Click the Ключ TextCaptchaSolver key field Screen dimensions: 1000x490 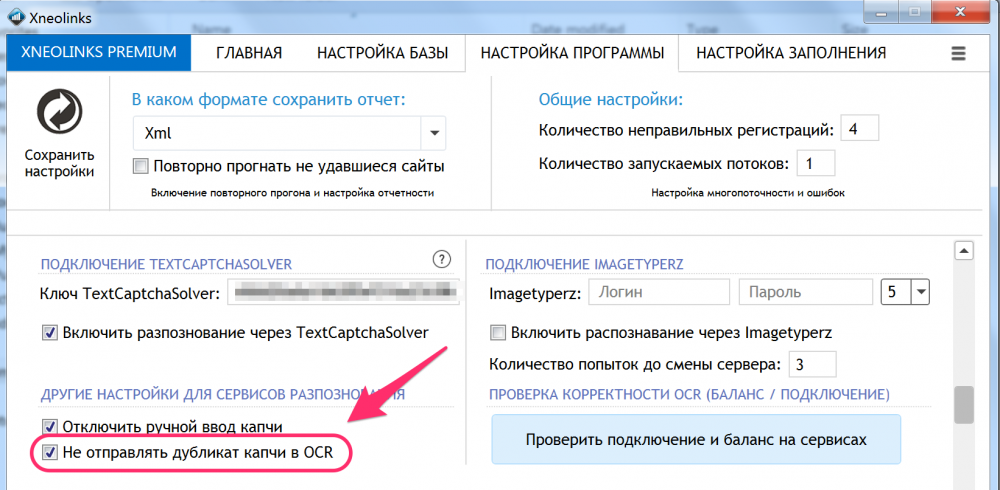345,293
